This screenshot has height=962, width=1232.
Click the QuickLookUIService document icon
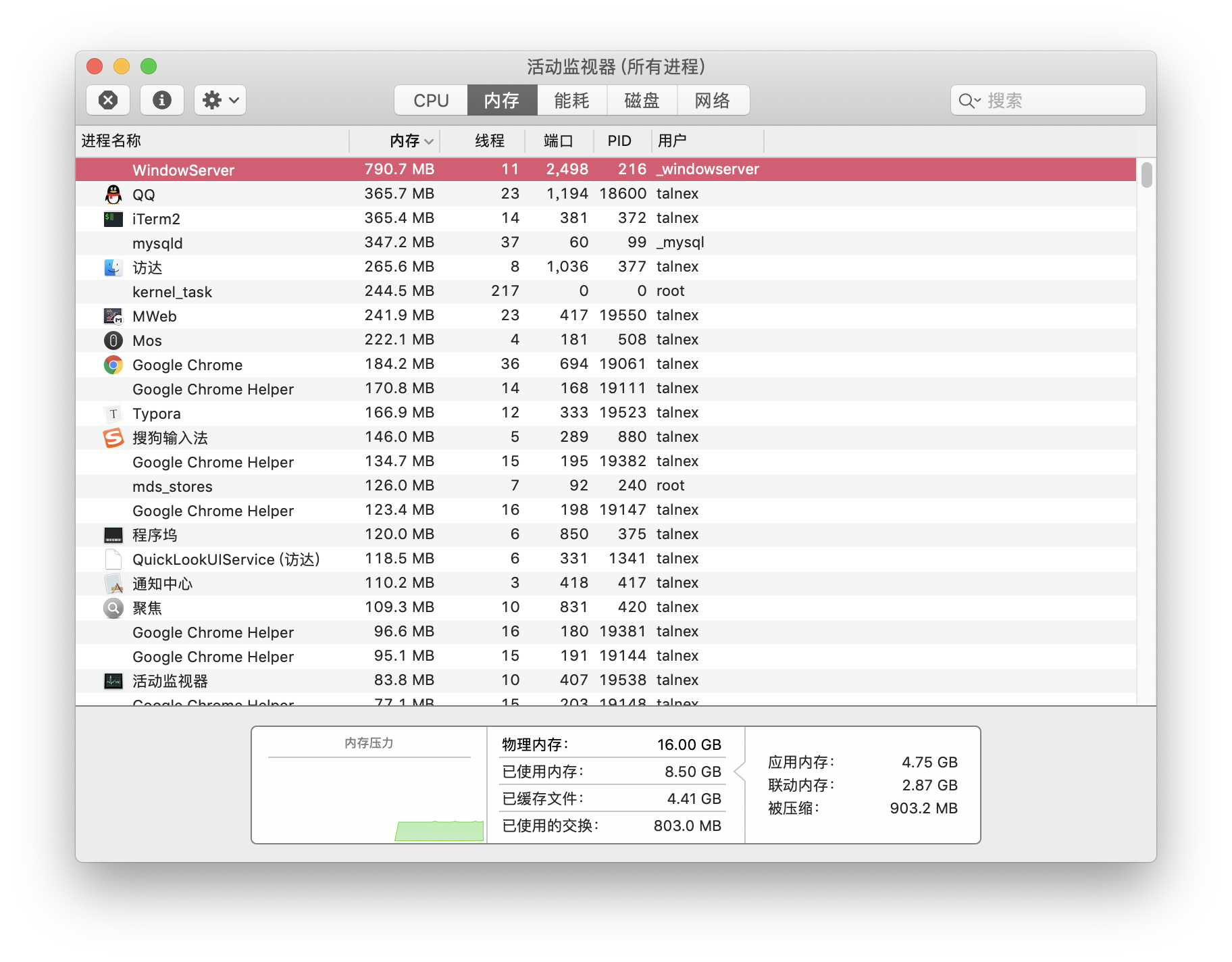pyautogui.click(x=113, y=559)
